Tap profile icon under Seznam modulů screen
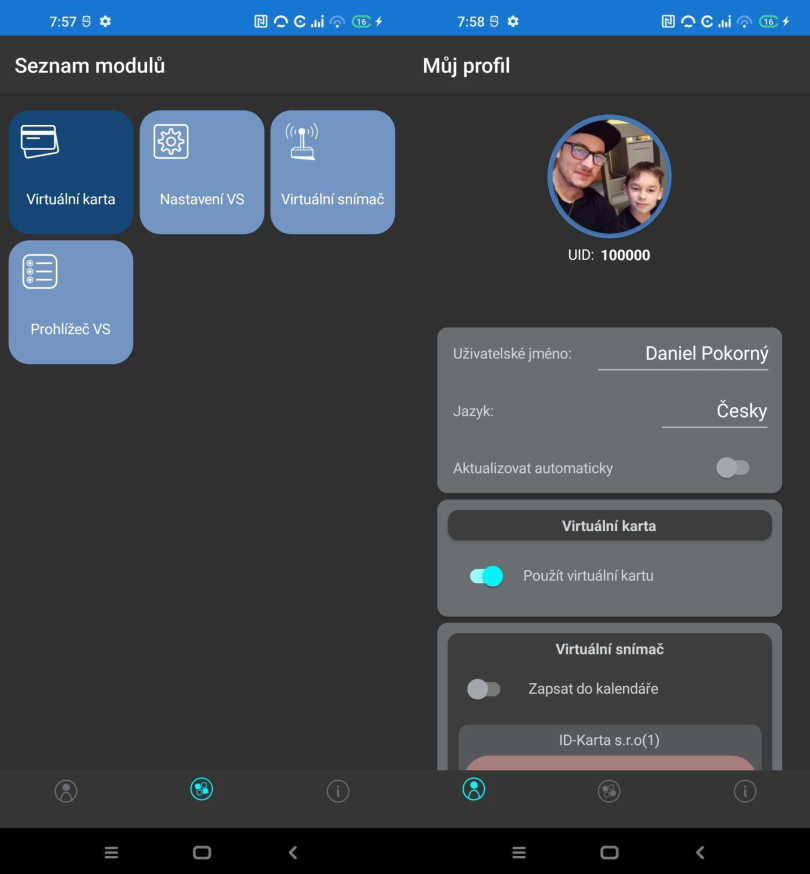Viewport: 810px width, 874px height. click(x=66, y=791)
